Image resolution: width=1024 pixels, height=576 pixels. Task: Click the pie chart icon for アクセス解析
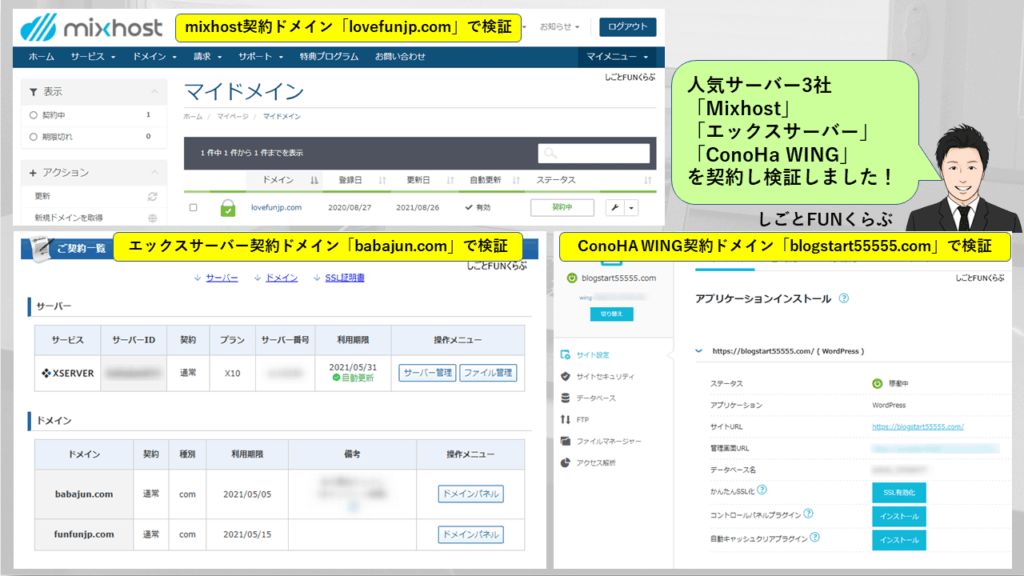(566, 462)
